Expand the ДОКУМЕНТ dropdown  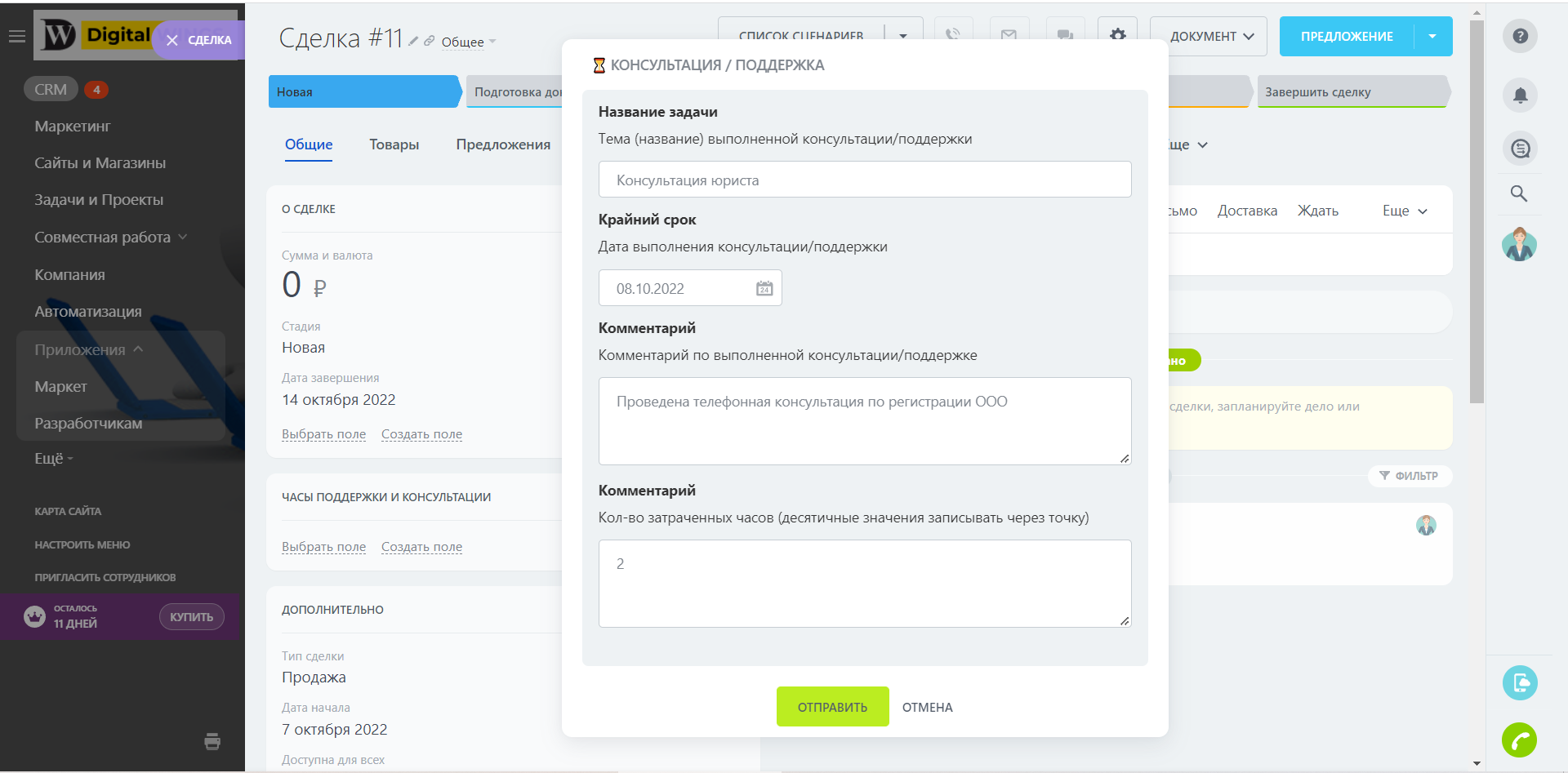coord(1210,37)
